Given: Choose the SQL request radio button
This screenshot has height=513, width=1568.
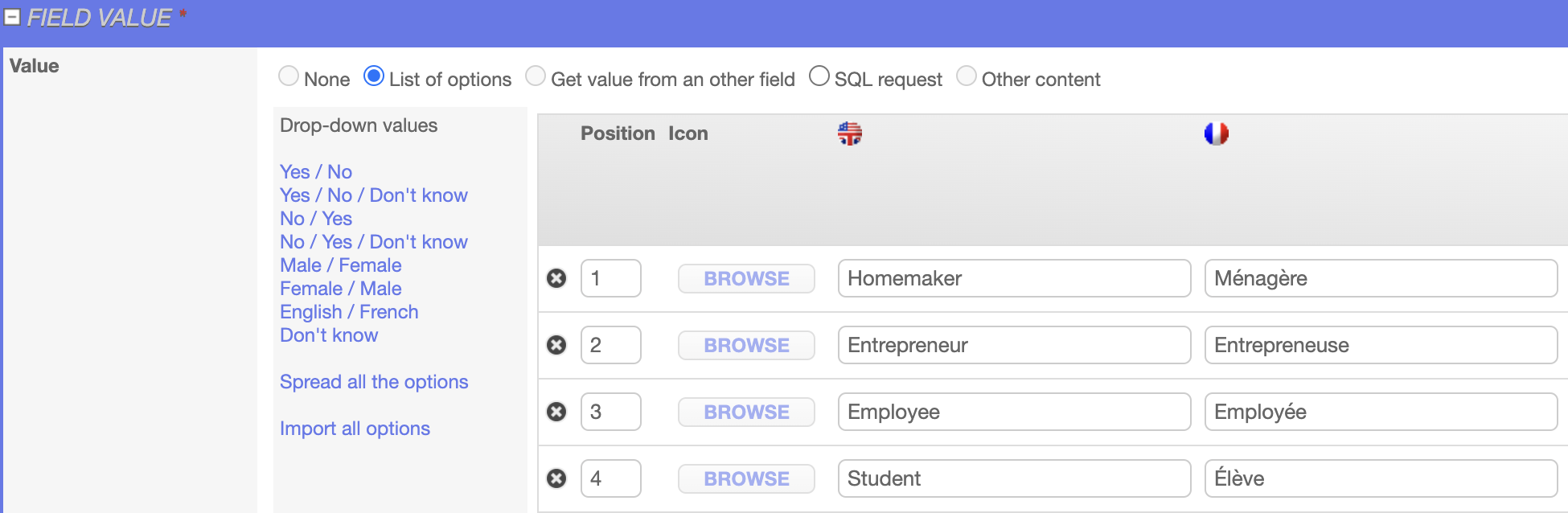Looking at the screenshot, I should pos(819,76).
